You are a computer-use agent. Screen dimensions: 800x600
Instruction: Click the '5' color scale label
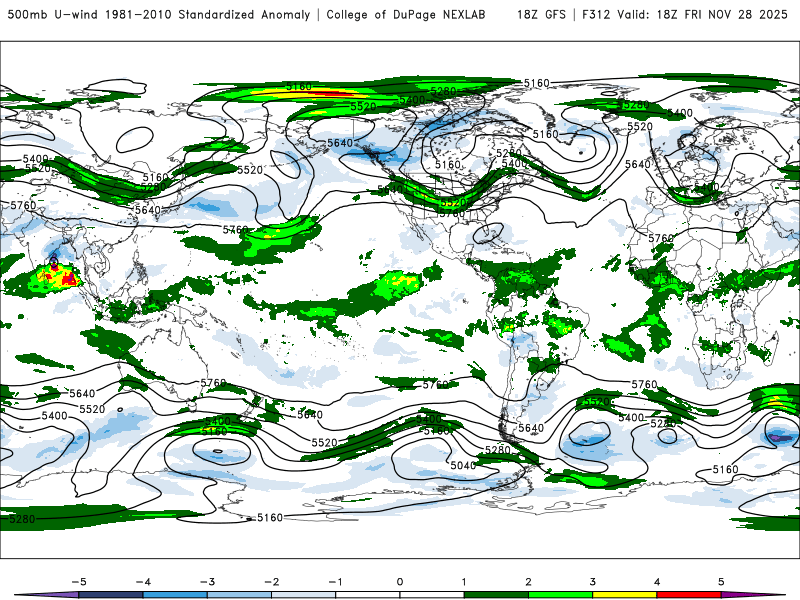[x=721, y=582]
